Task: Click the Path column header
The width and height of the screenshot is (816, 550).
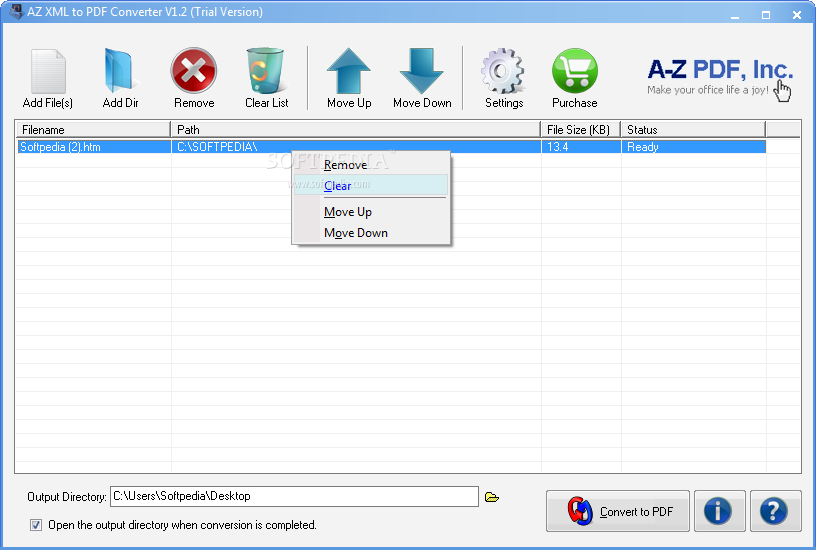Action: [355, 130]
